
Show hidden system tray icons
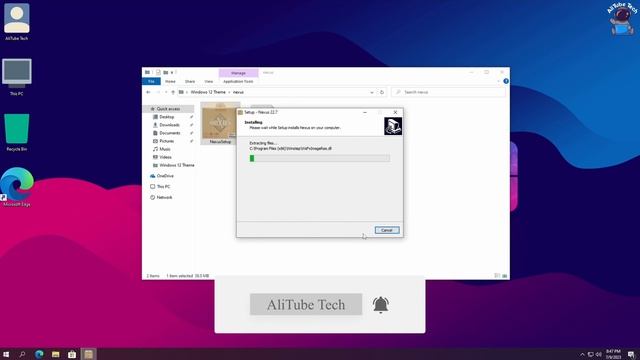[582, 355]
